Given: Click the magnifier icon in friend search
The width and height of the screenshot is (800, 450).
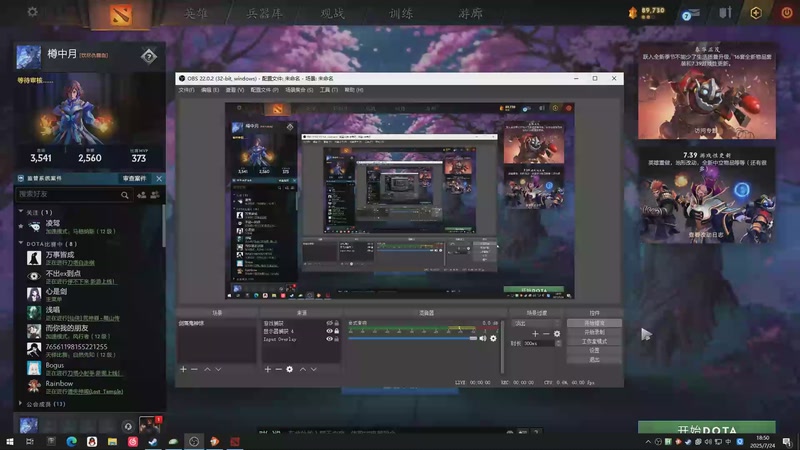Looking at the screenshot, I should (124, 195).
